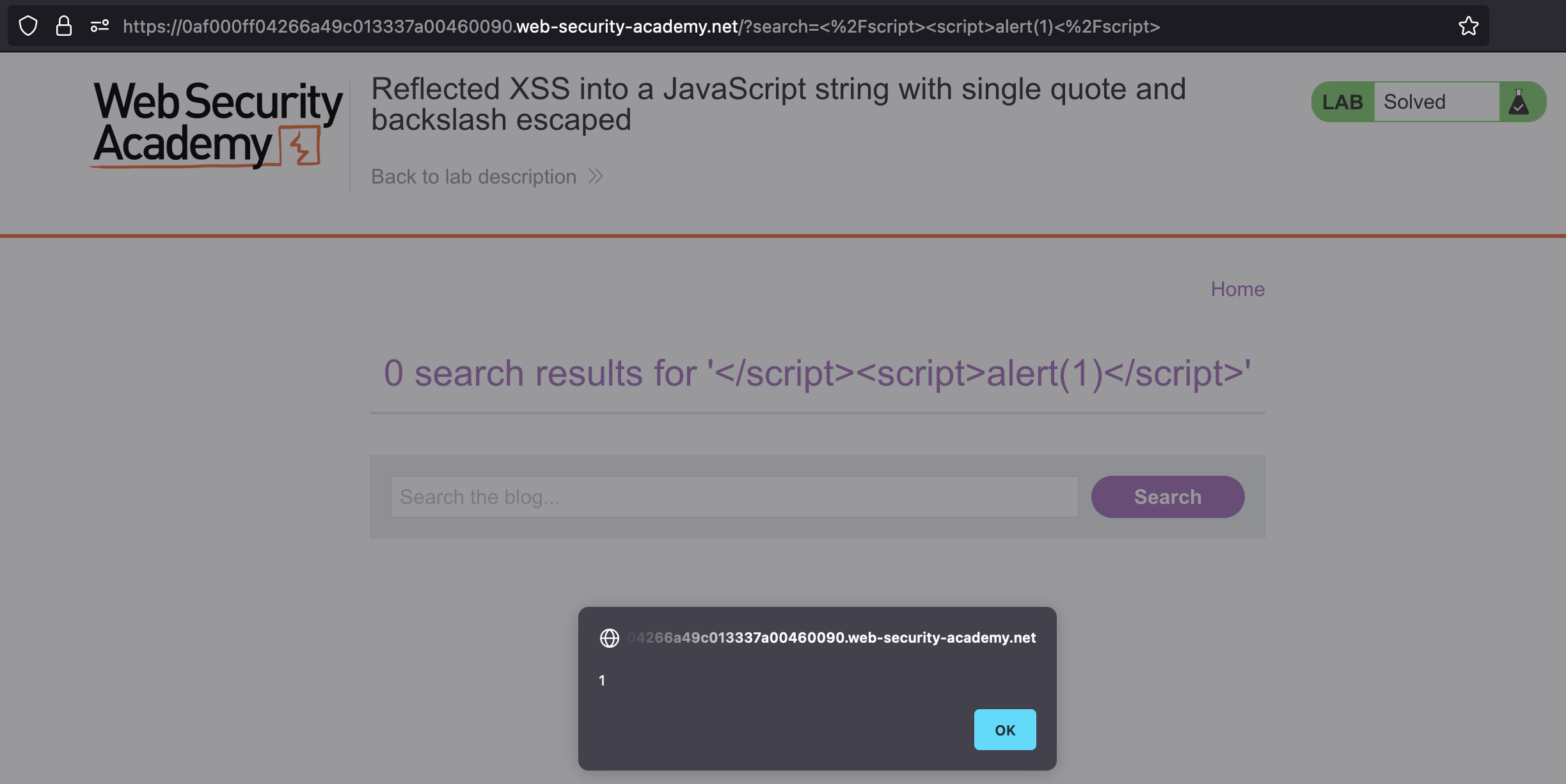Click the alert dialog's domain name text
Viewport: 1566px width, 784px height.
pos(832,638)
